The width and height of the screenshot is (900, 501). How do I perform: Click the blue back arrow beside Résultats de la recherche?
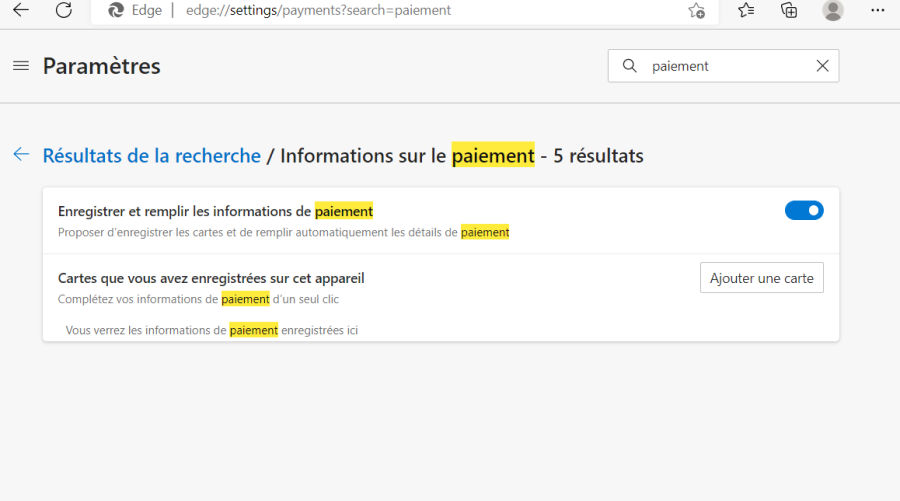[21, 154]
